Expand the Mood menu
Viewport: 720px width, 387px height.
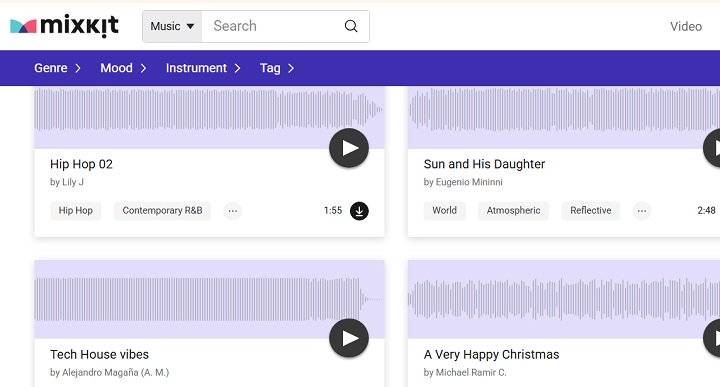[123, 68]
